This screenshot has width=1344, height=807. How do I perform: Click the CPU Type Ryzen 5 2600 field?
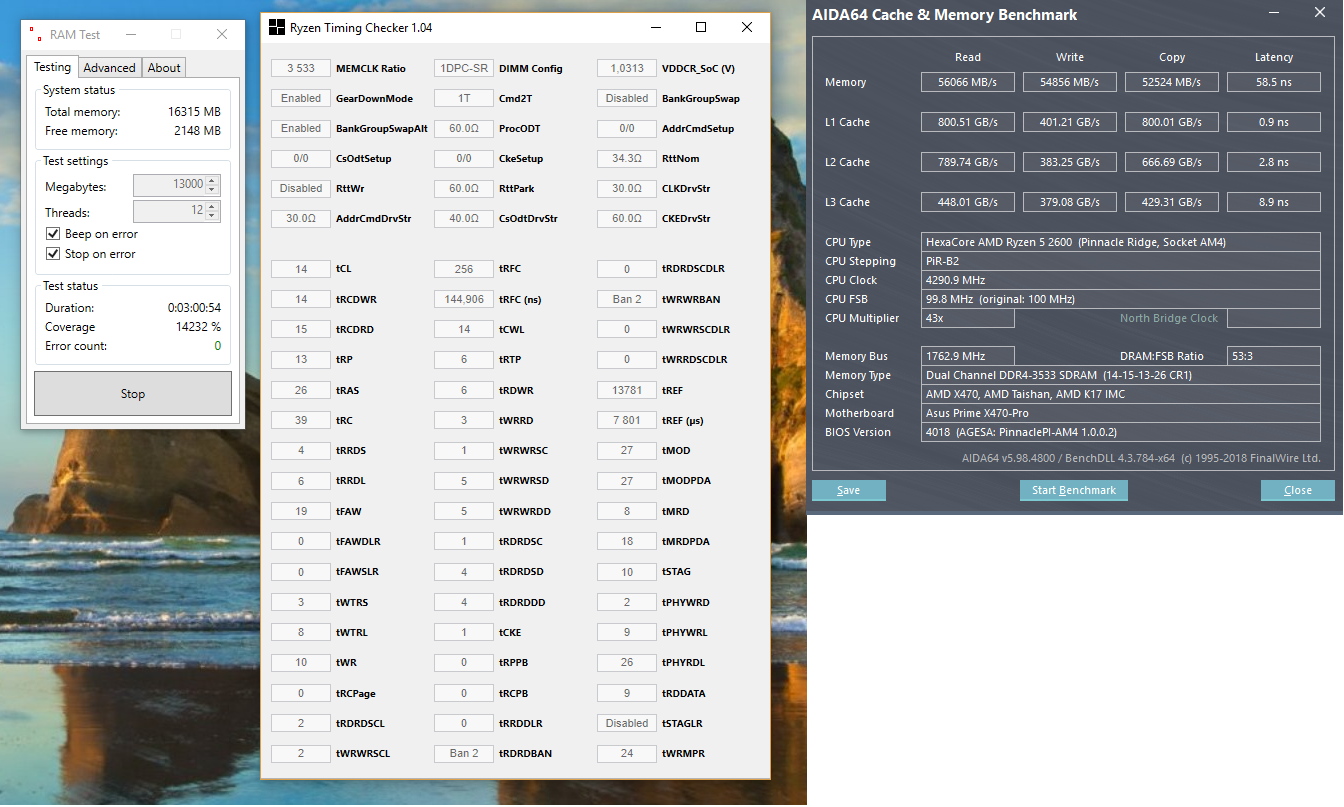coord(1121,242)
